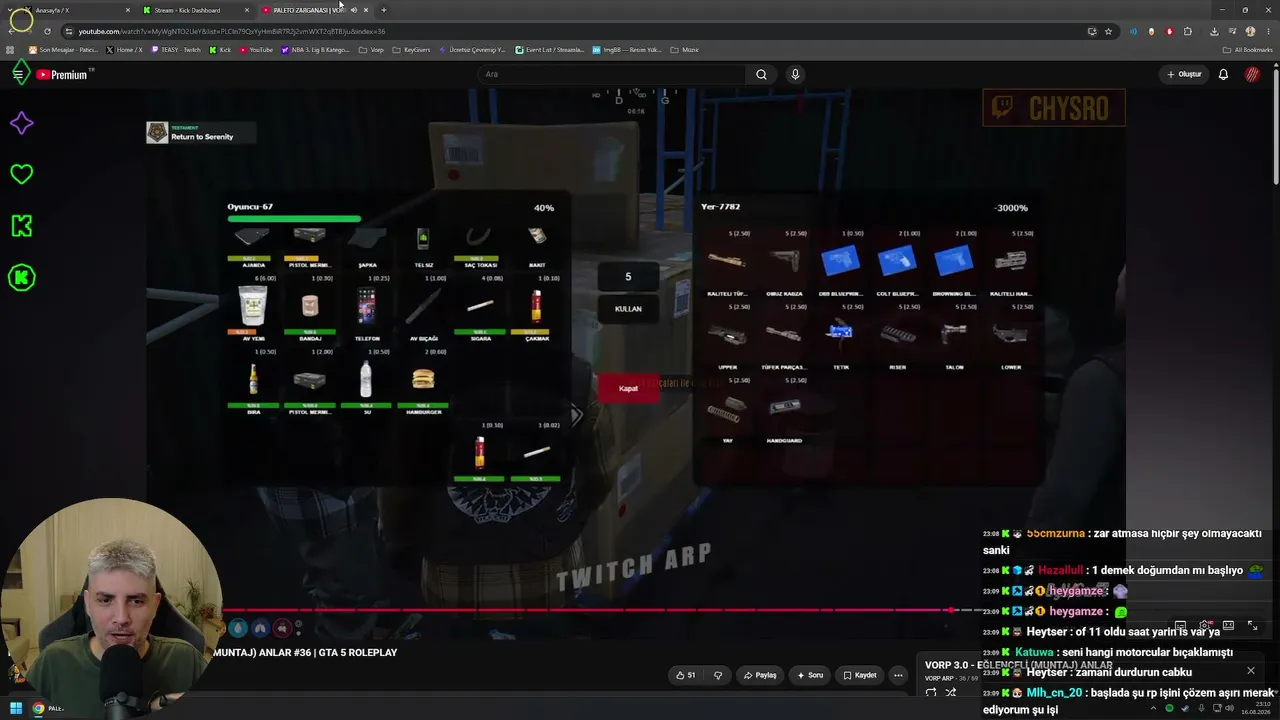The height and width of the screenshot is (720, 1280).
Task: Open the Kick bookmark
Action: pyautogui.click(x=220, y=49)
